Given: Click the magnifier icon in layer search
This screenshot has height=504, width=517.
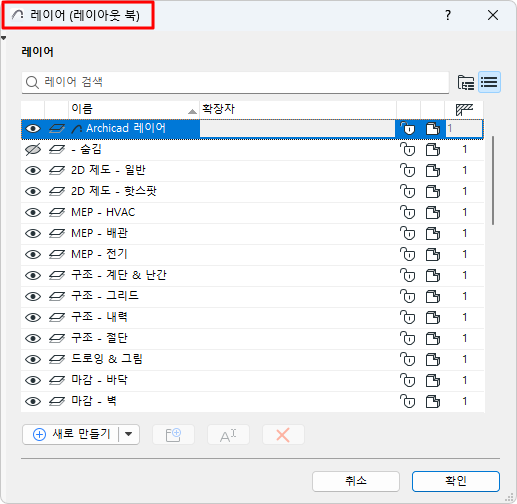Looking at the screenshot, I should pyautogui.click(x=32, y=82).
